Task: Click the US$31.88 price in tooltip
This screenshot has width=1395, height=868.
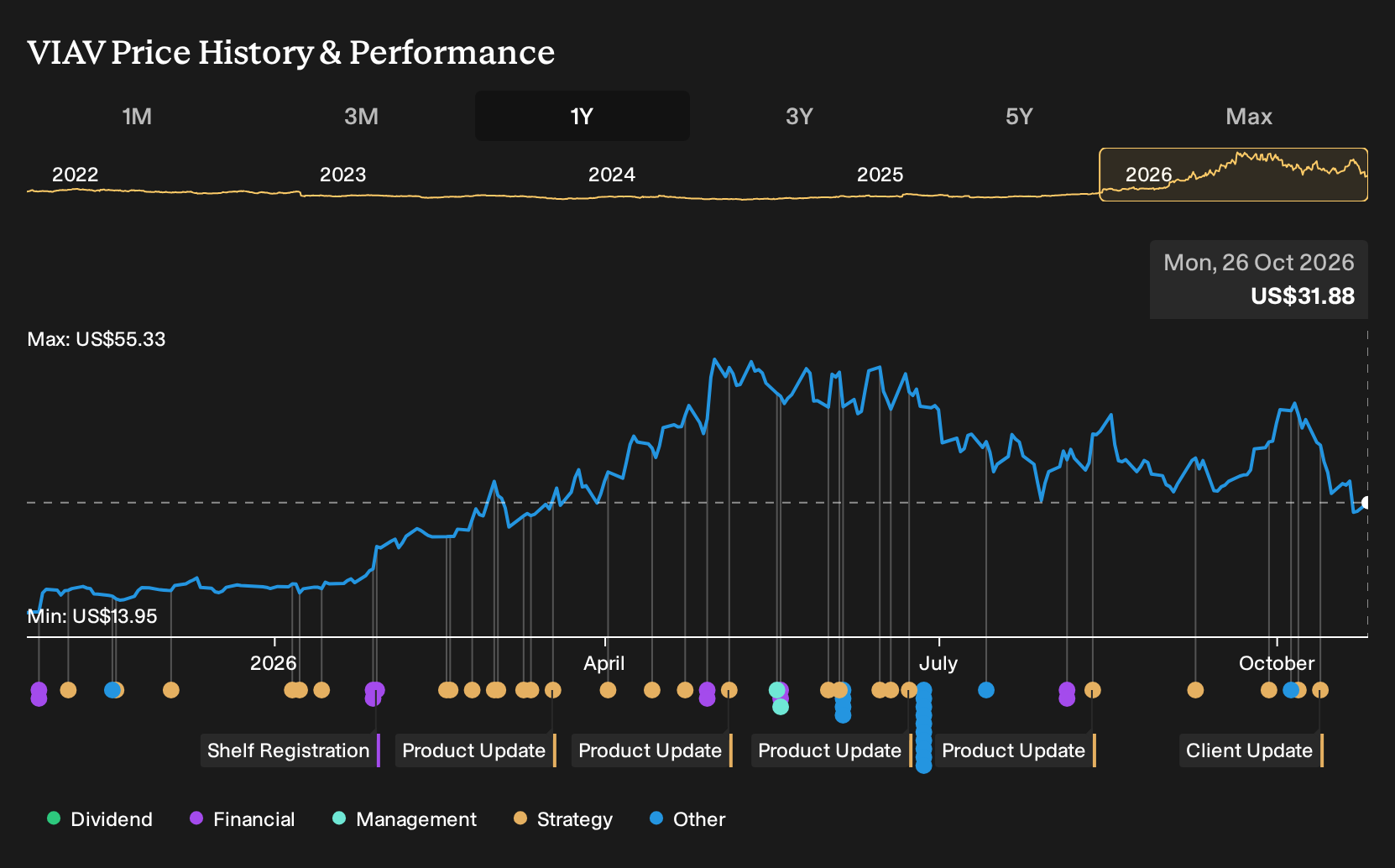Action: tap(1303, 296)
